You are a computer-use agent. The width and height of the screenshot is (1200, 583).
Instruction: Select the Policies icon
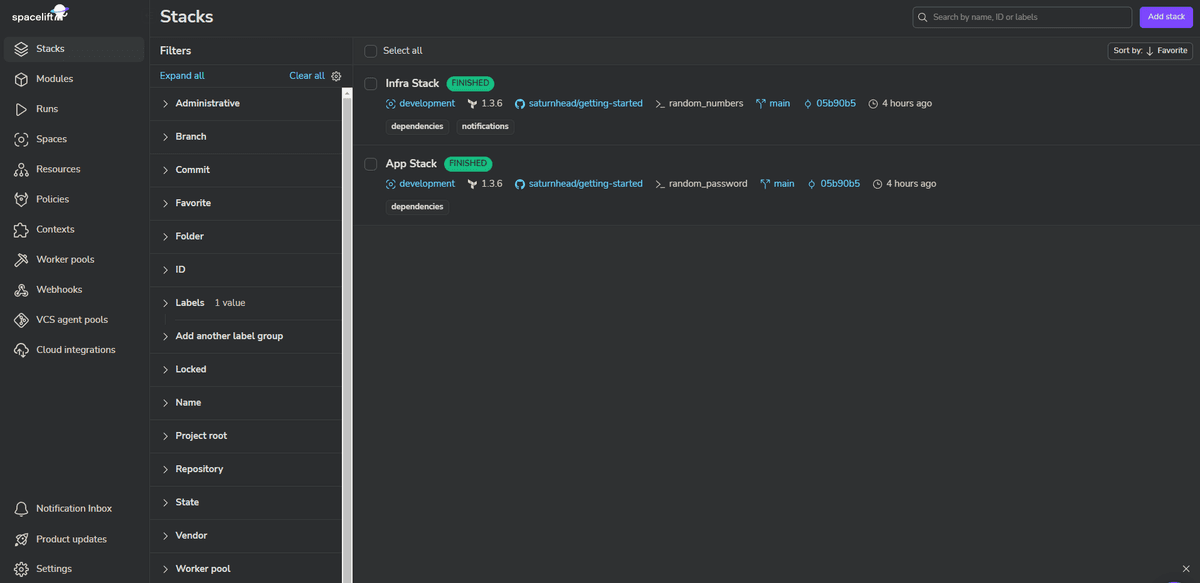click(21, 199)
